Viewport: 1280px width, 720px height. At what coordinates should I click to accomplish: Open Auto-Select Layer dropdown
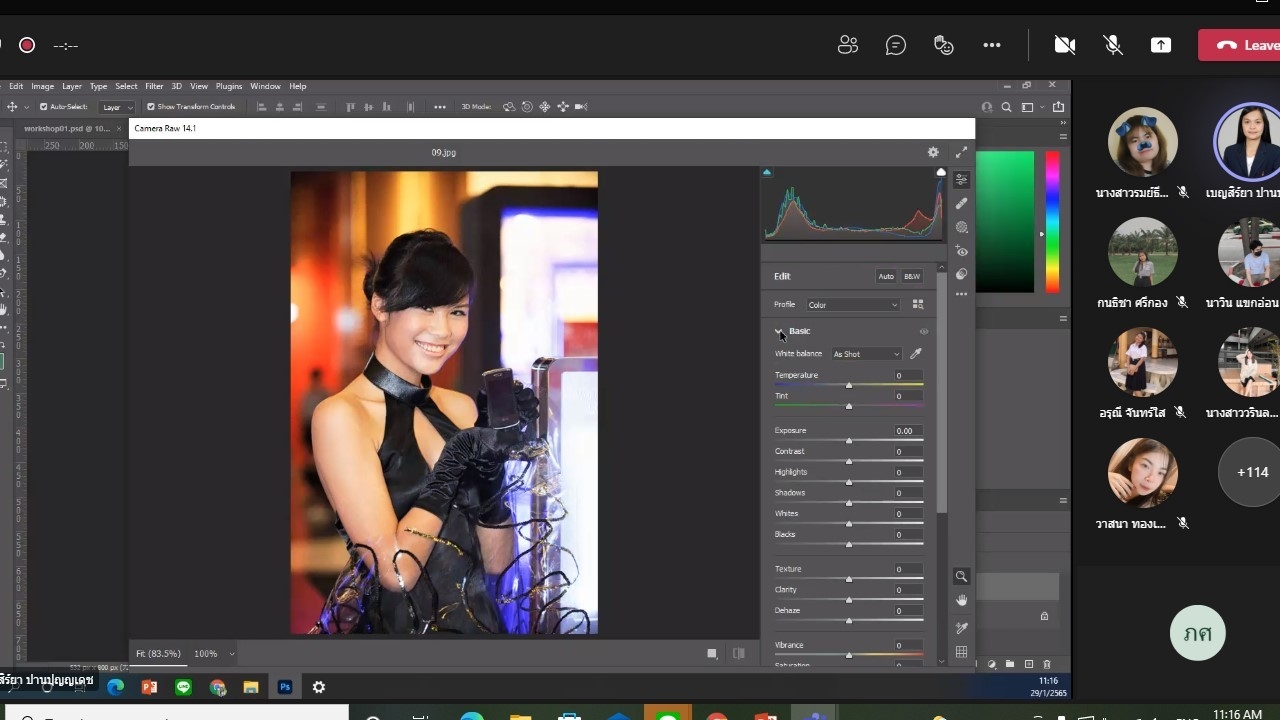pyautogui.click(x=116, y=107)
